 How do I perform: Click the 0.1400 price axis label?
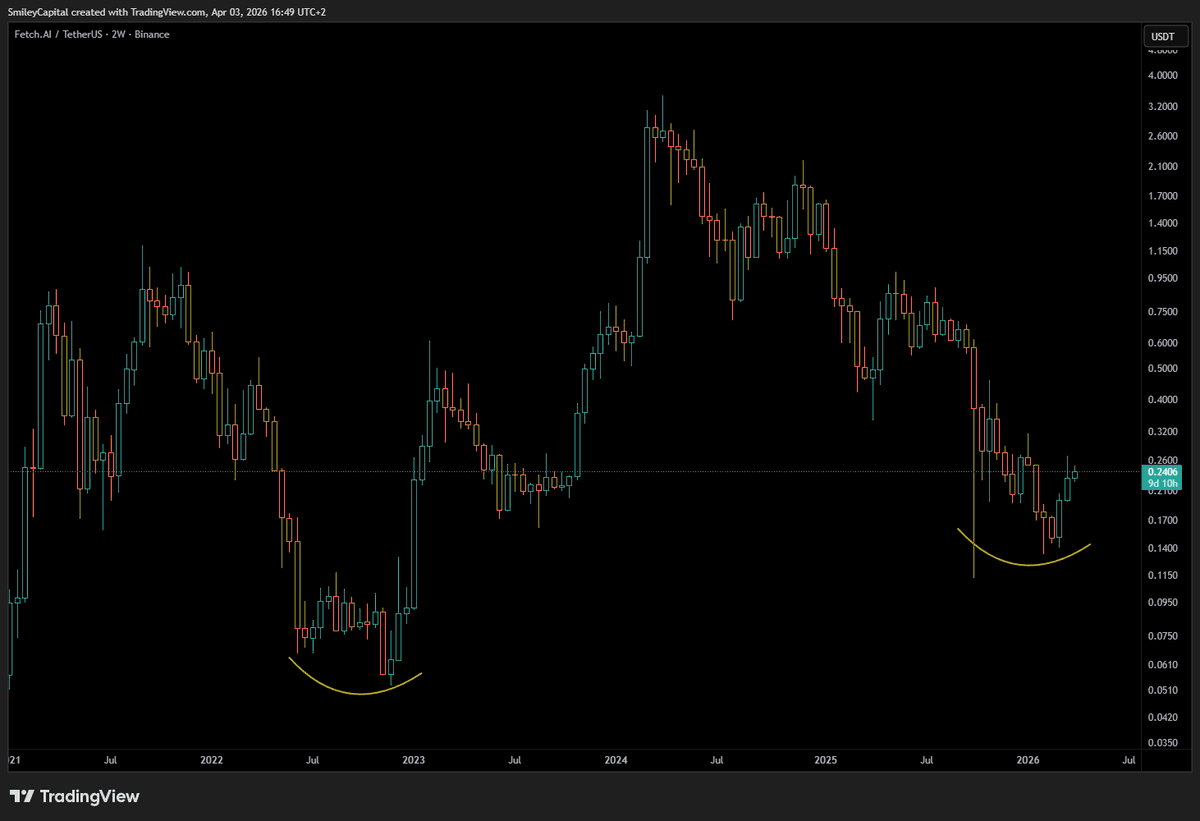tap(1163, 548)
